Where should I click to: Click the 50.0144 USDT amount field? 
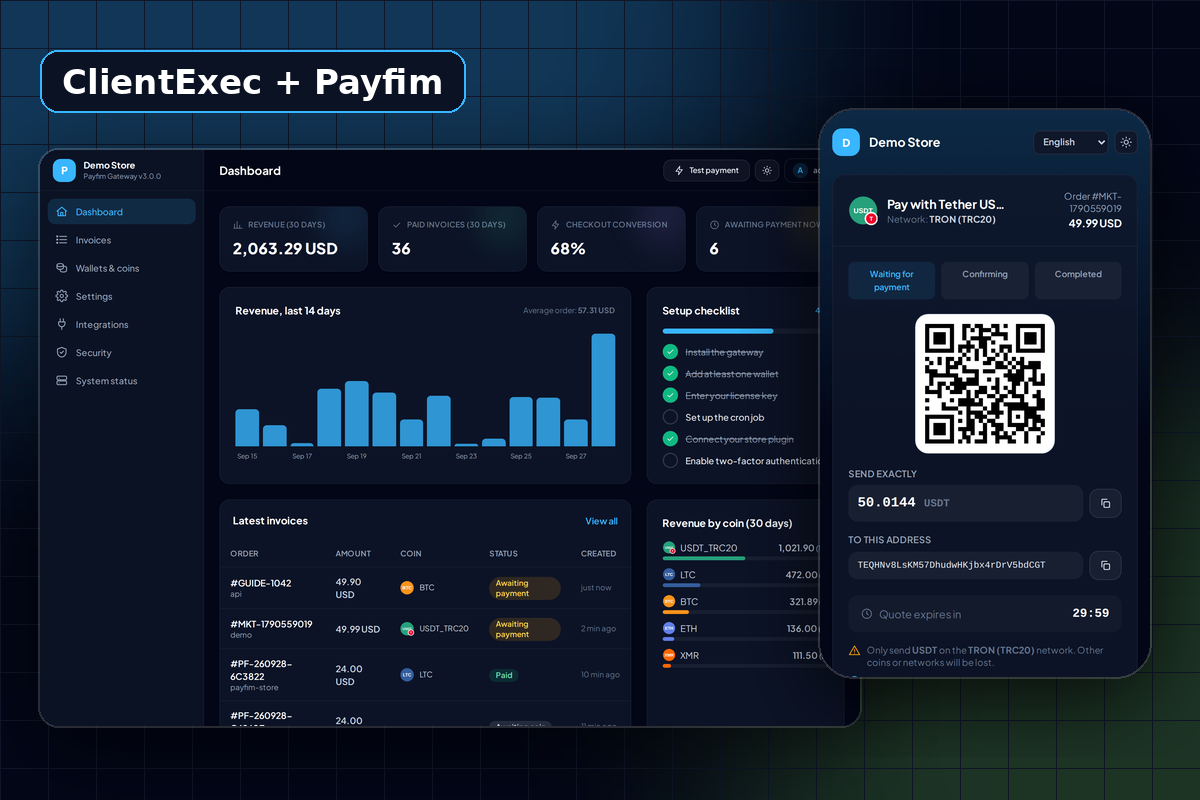point(965,503)
